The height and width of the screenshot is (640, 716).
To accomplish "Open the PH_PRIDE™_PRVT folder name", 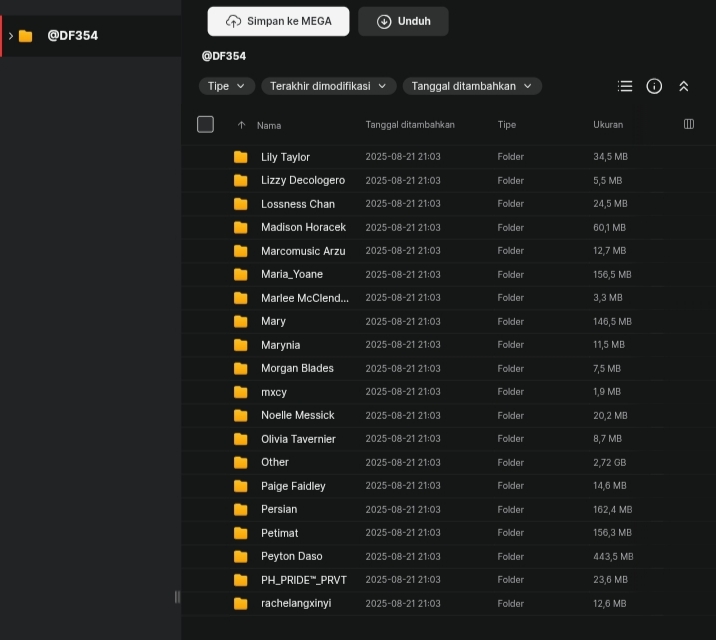I will [304, 580].
